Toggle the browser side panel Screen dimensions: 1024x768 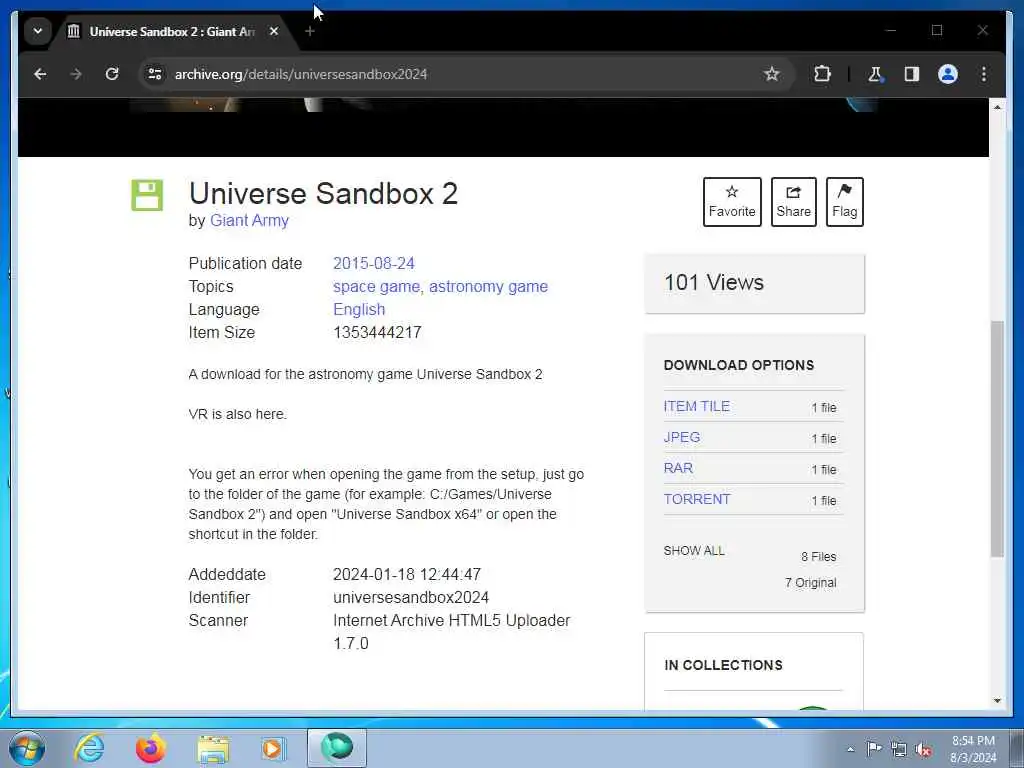point(912,74)
